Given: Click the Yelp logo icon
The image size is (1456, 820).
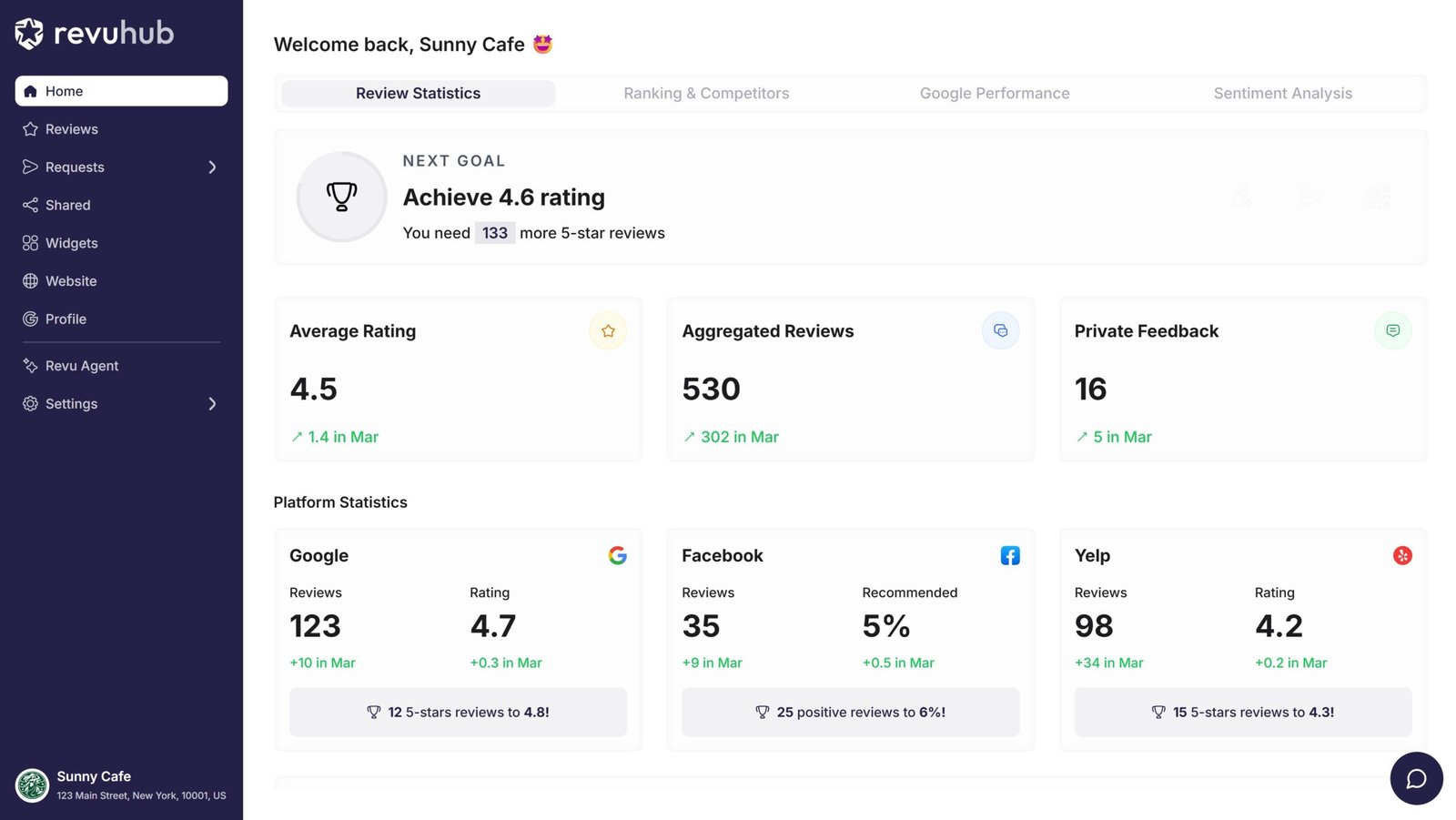Looking at the screenshot, I should 1401,555.
